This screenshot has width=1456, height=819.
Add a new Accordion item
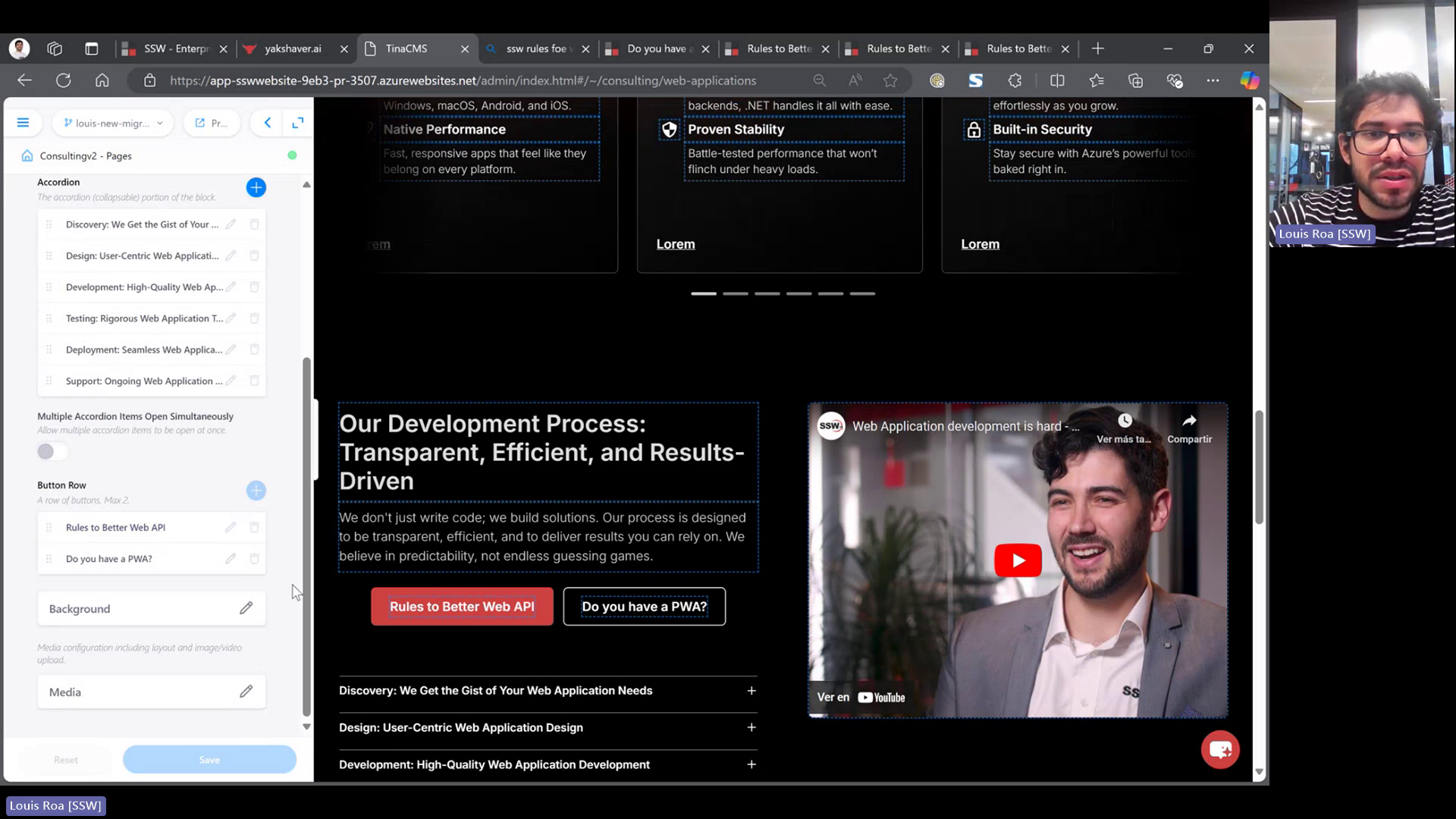256,187
